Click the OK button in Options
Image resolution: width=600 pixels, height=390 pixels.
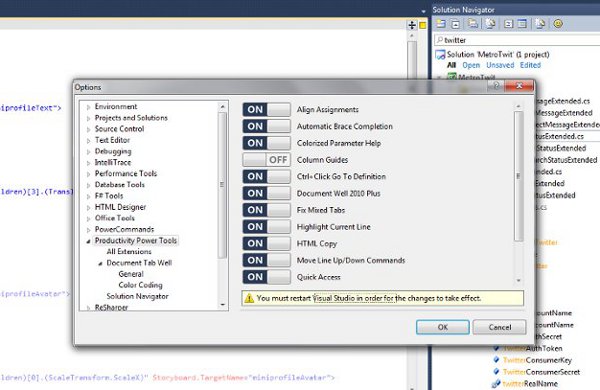[443, 327]
